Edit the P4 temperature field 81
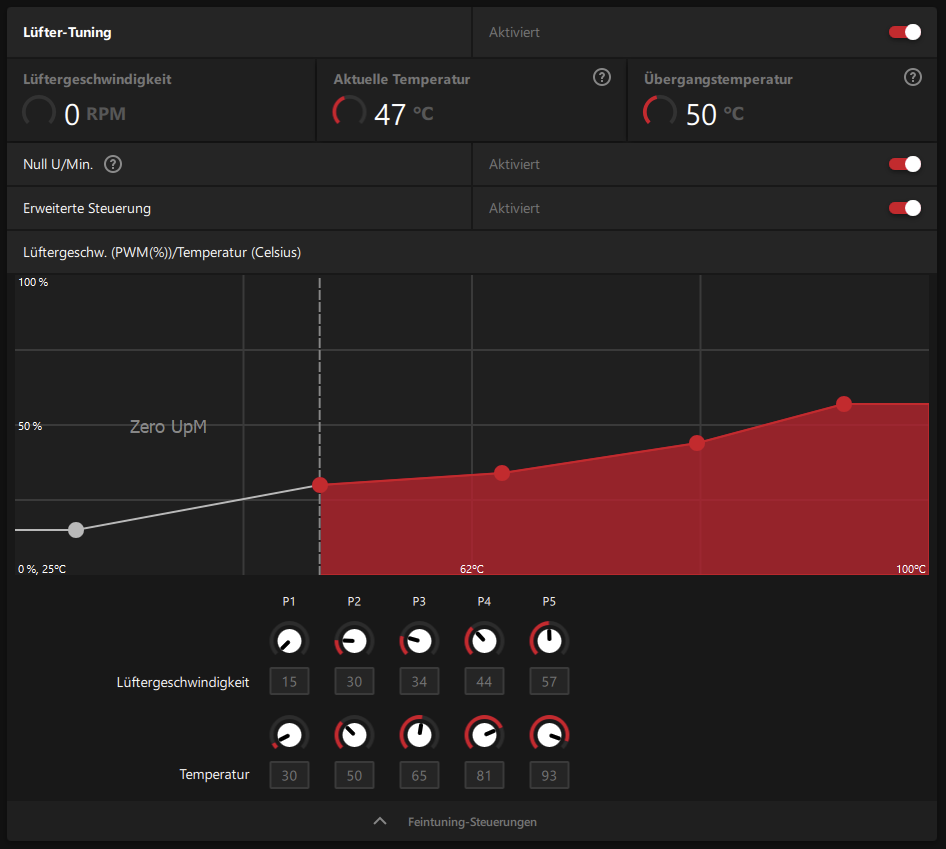Screen dimensions: 946x849 pos(484,775)
